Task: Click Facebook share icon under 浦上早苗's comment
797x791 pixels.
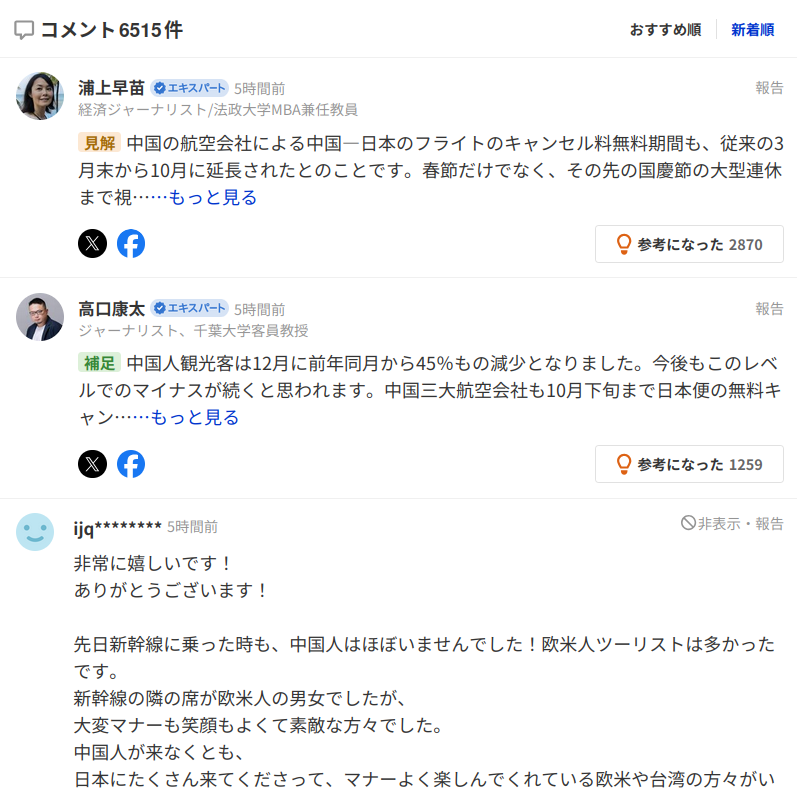Action: 131,244
